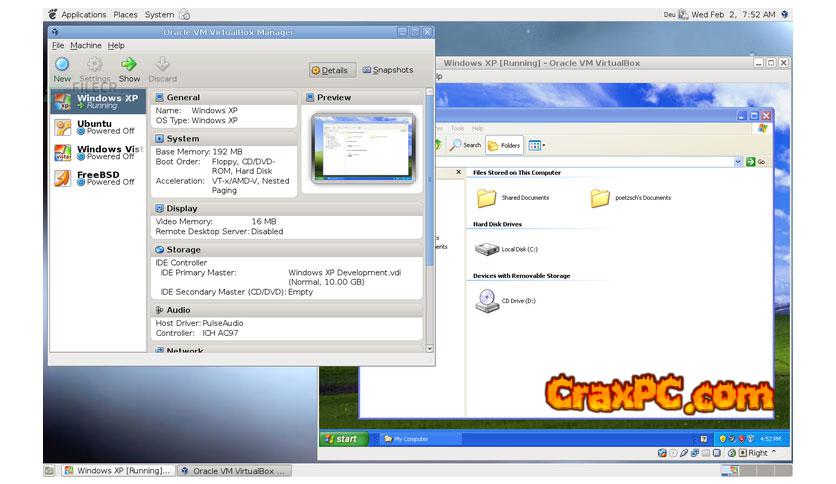Click the Windows XP start button

[340, 439]
